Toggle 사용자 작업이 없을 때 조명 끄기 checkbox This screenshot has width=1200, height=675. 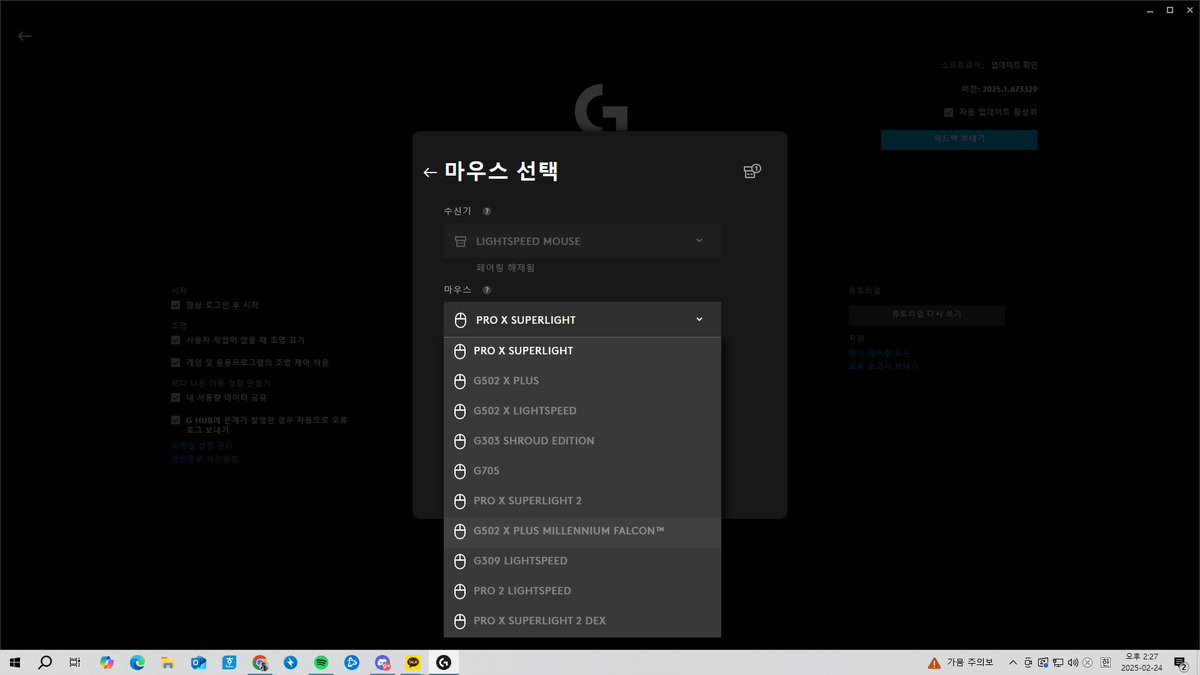175,340
